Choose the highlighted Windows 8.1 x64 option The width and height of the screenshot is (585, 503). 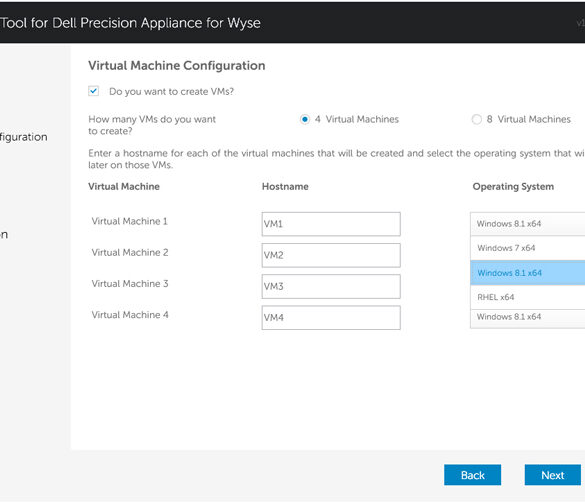click(x=528, y=273)
